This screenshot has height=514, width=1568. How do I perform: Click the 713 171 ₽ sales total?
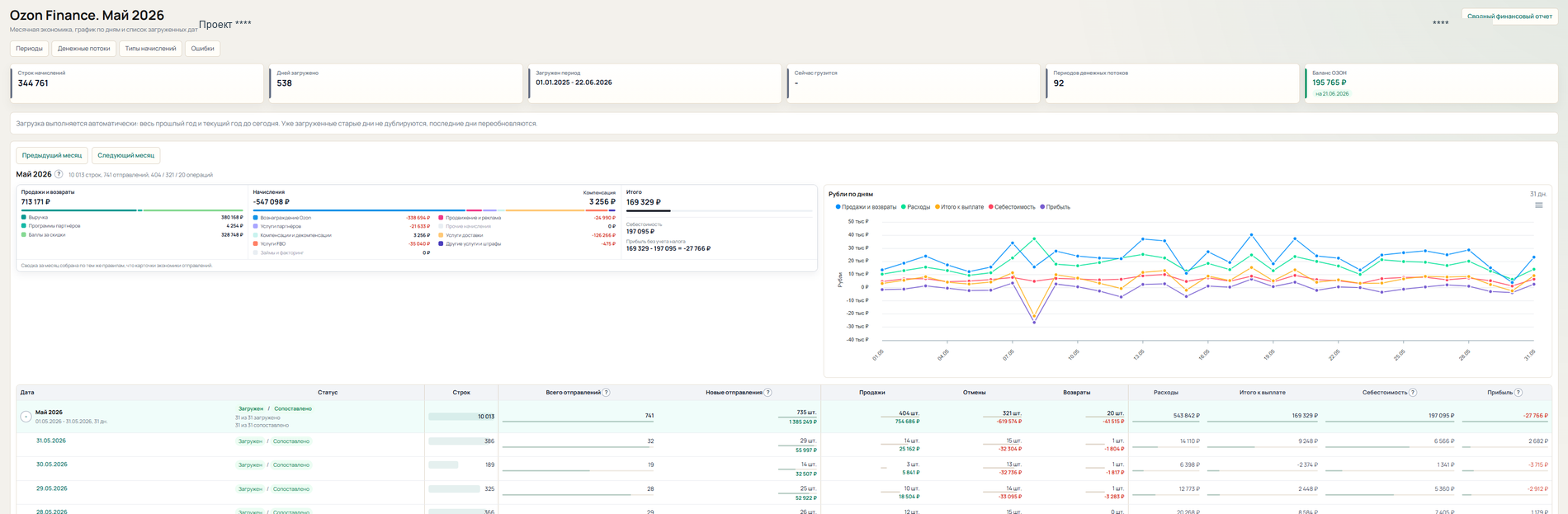pyautogui.click(x=35, y=201)
